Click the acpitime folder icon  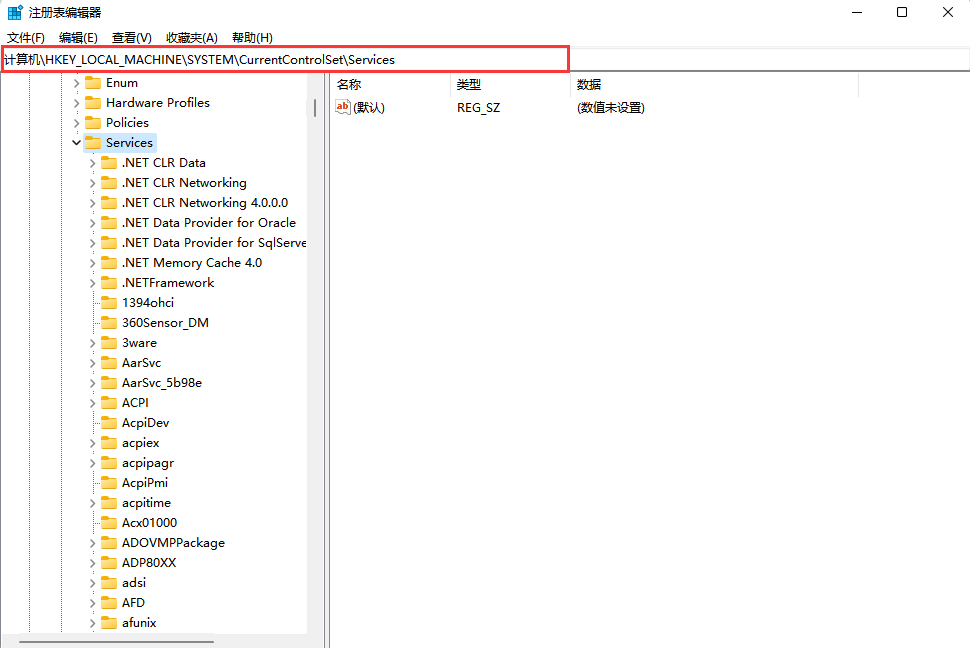click(x=109, y=503)
